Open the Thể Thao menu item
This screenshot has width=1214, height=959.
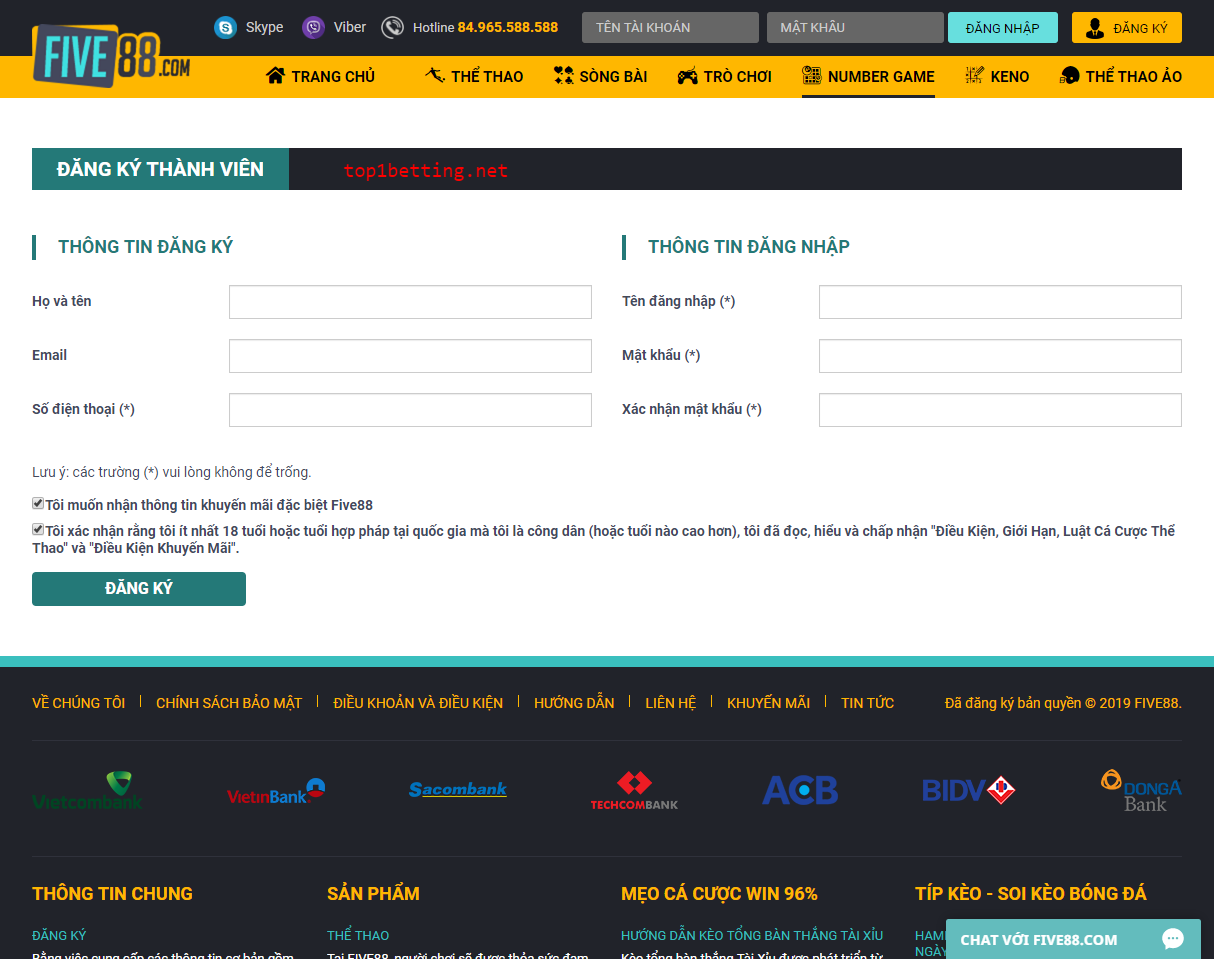tap(474, 76)
